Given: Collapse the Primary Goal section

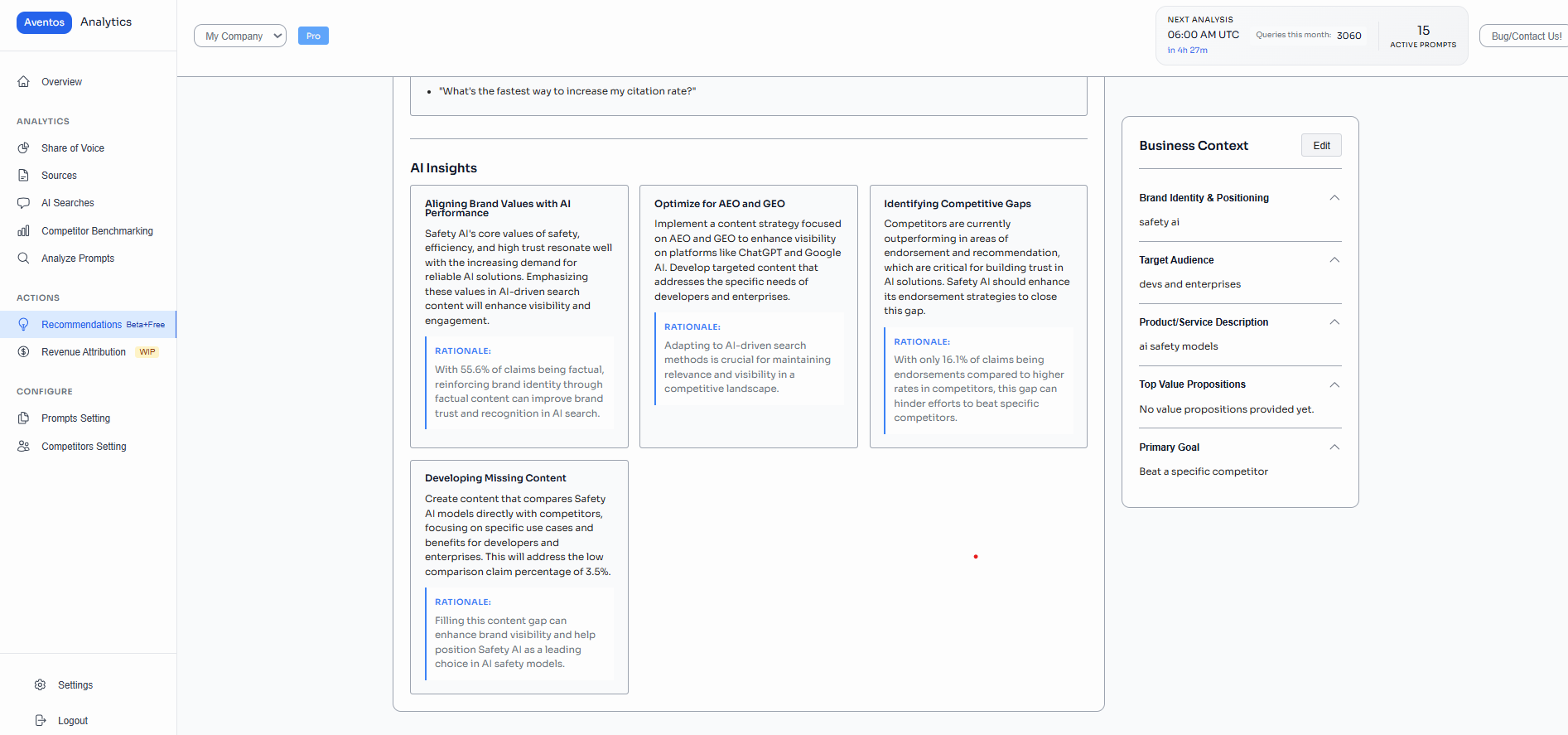Looking at the screenshot, I should click(1334, 447).
